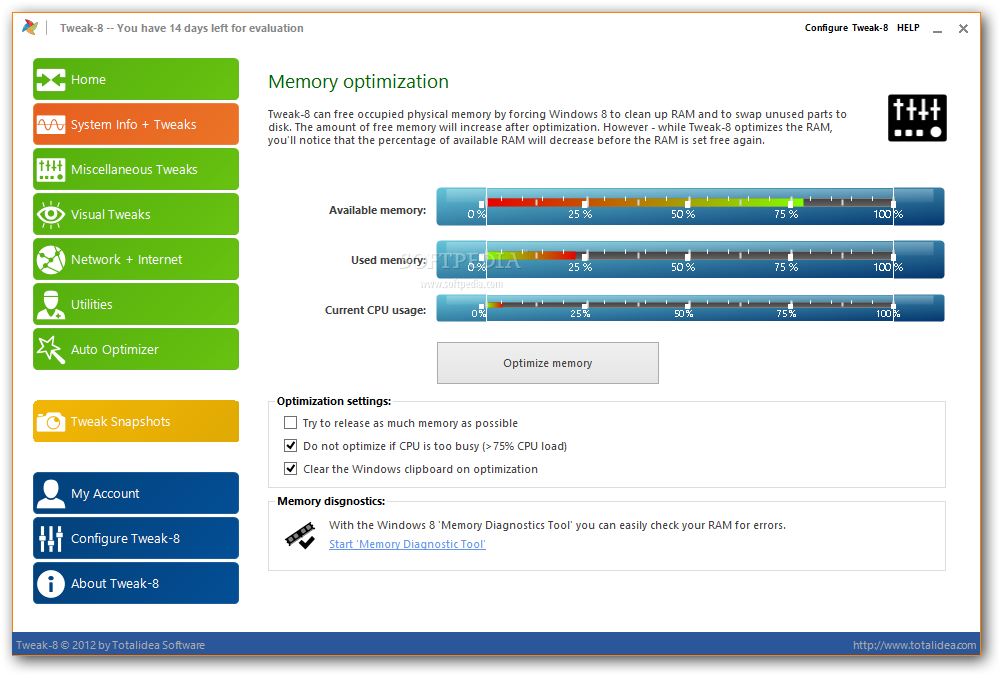Screen dimensions: 1001x676
Task: Click the Auto Optimizer magic wand icon
Action: coord(51,350)
